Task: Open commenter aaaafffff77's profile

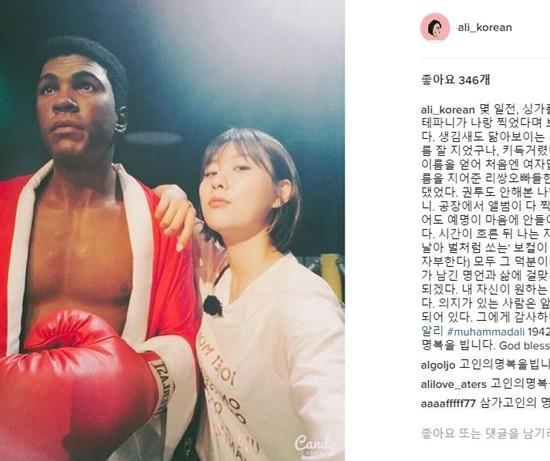Action: [448, 403]
